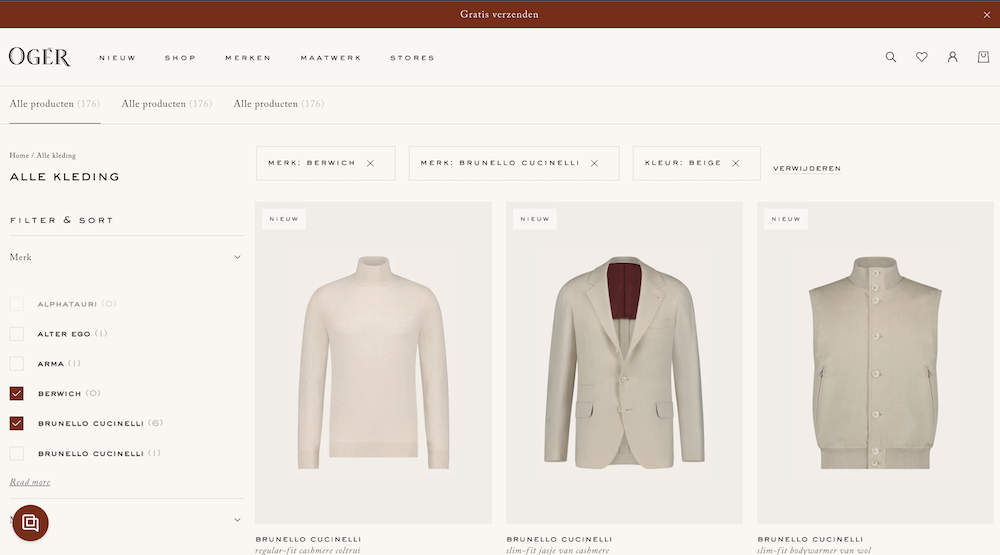The image size is (1000, 555).
Task: Open the beige cashmere blazer product image
Action: coord(624,362)
